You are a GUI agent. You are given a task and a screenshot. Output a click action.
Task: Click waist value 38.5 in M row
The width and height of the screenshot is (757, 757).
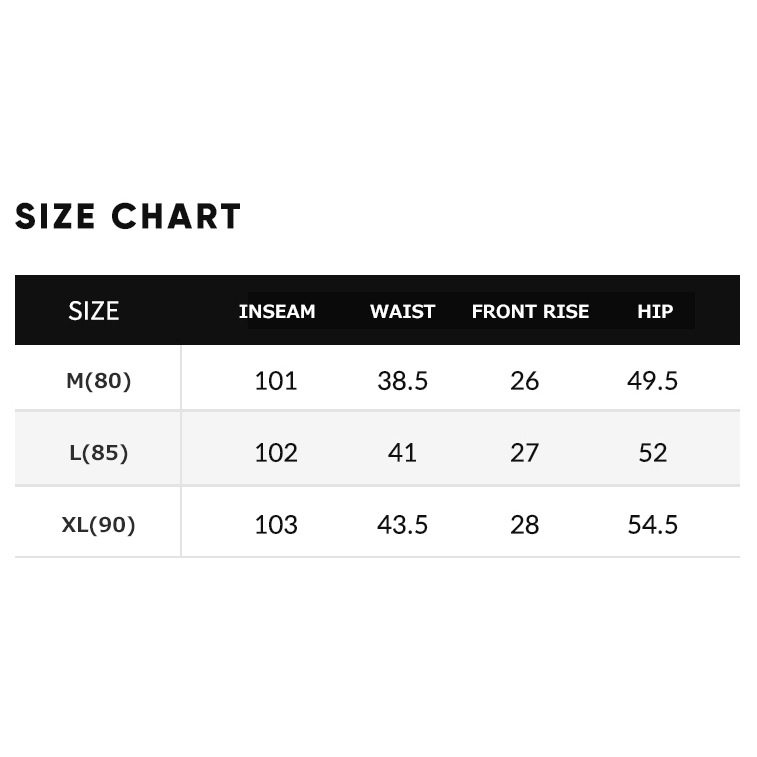click(402, 381)
